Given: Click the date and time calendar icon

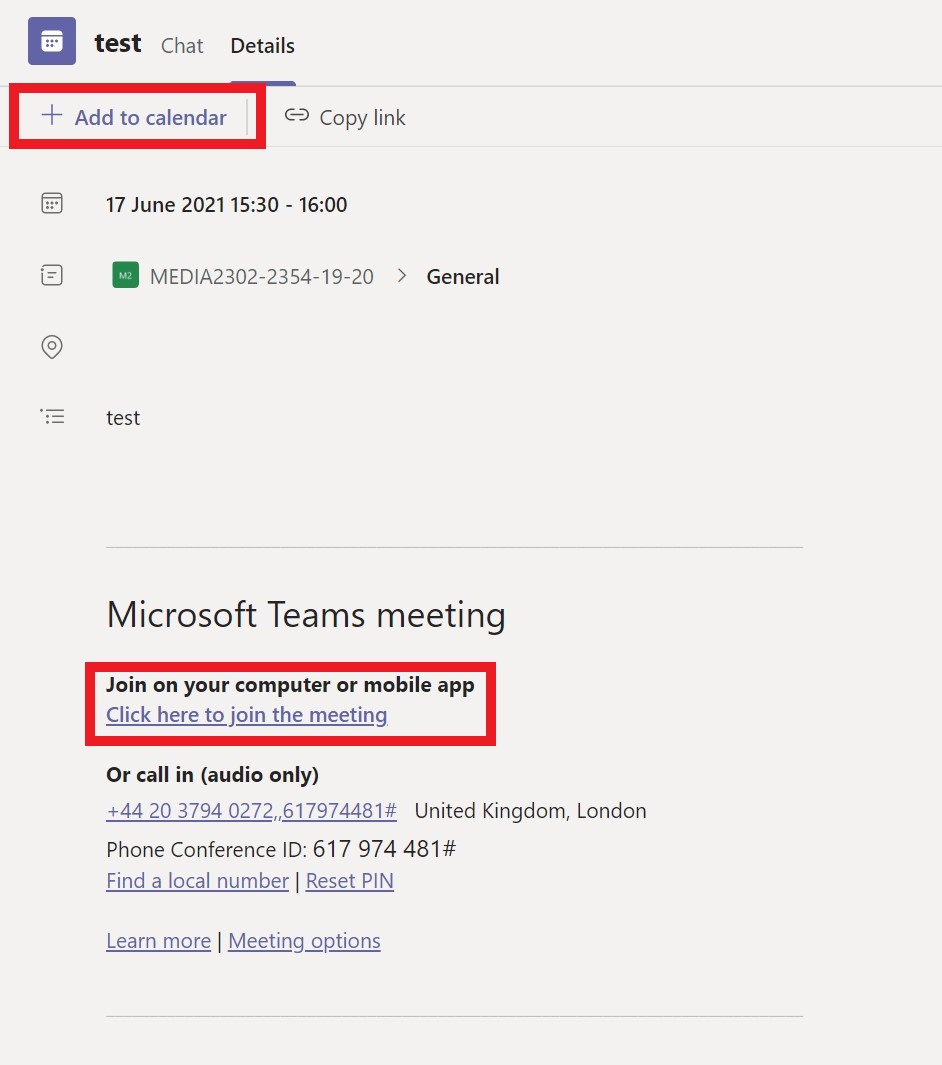Looking at the screenshot, I should [52, 203].
